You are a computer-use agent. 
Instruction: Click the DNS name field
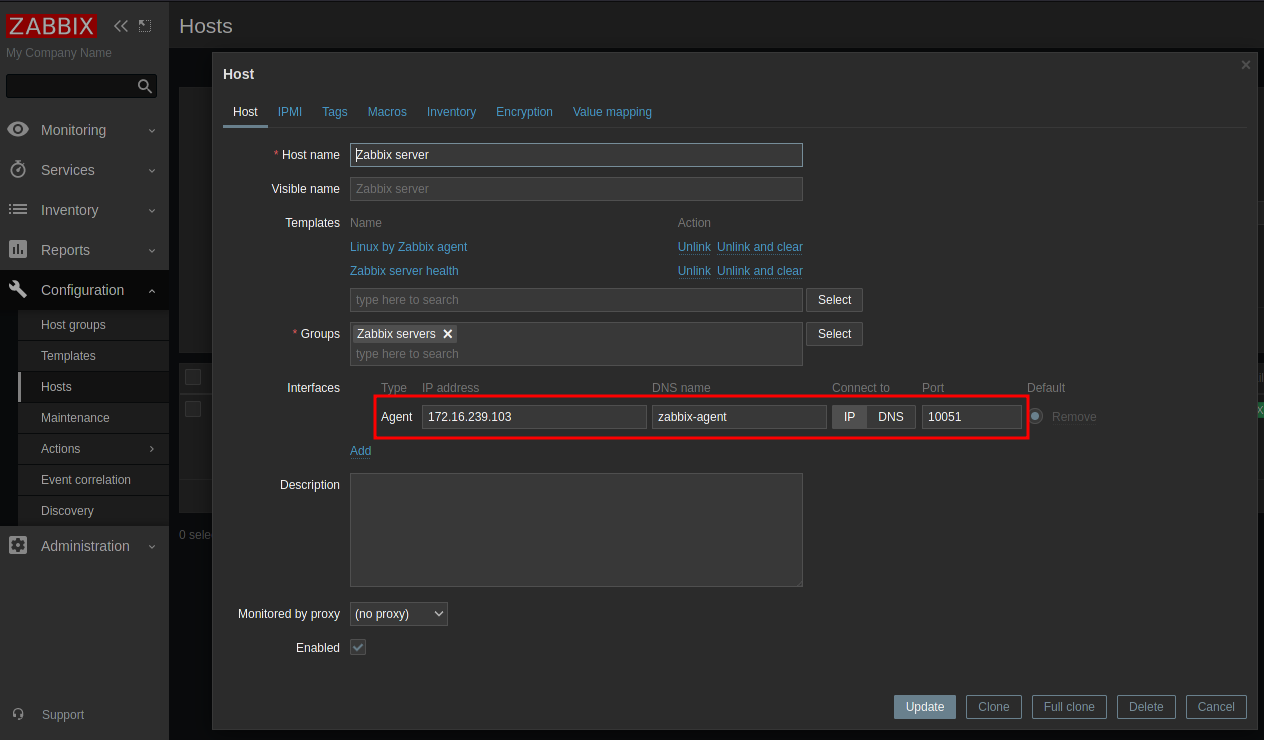click(739, 417)
